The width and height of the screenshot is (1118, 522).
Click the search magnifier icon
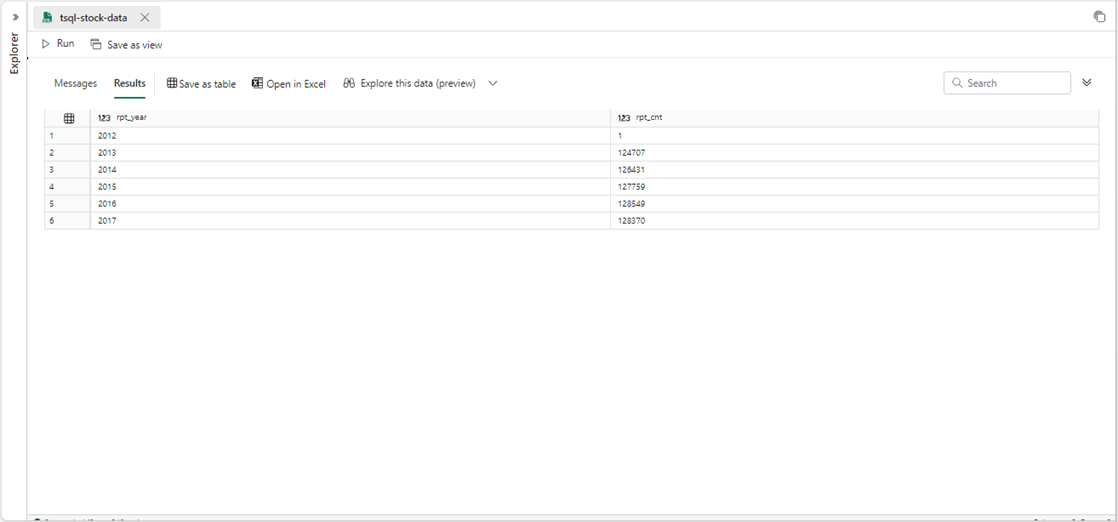click(x=957, y=83)
